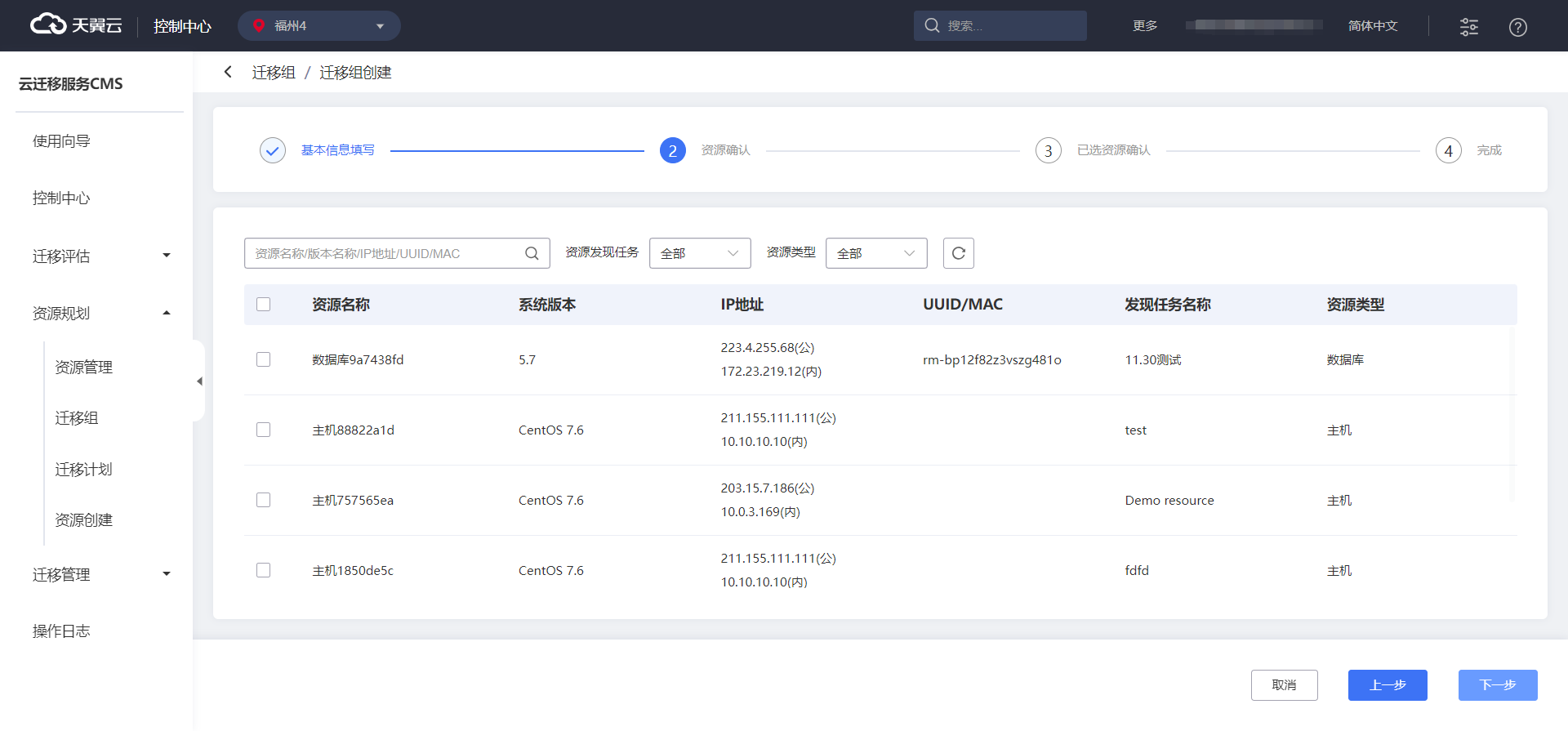
Task: Click 迁移组 breadcrumb link
Action: point(274,73)
